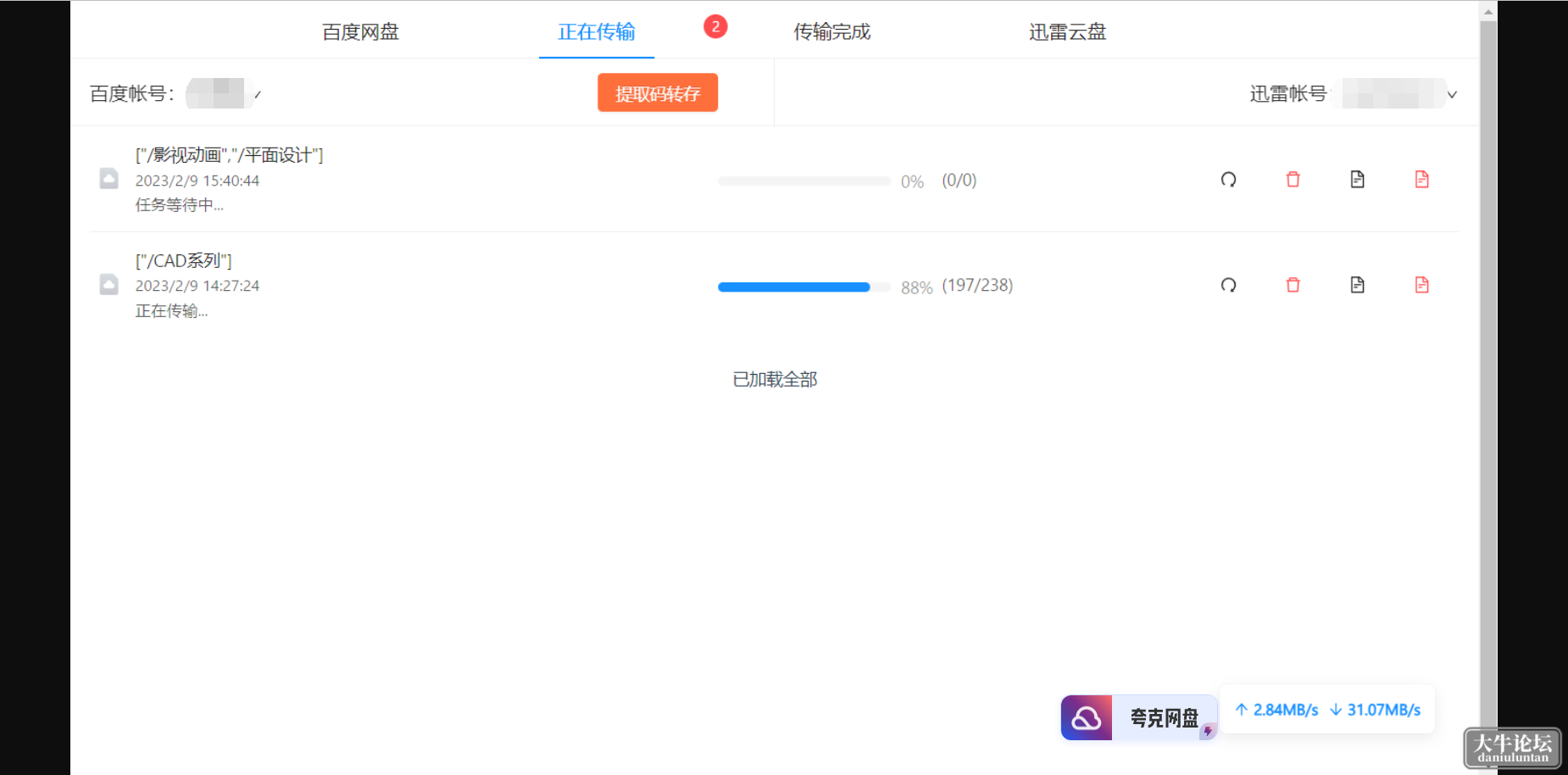The height and width of the screenshot is (775, 1568).
Task: Click the red badge showing 2
Action: coord(715,26)
